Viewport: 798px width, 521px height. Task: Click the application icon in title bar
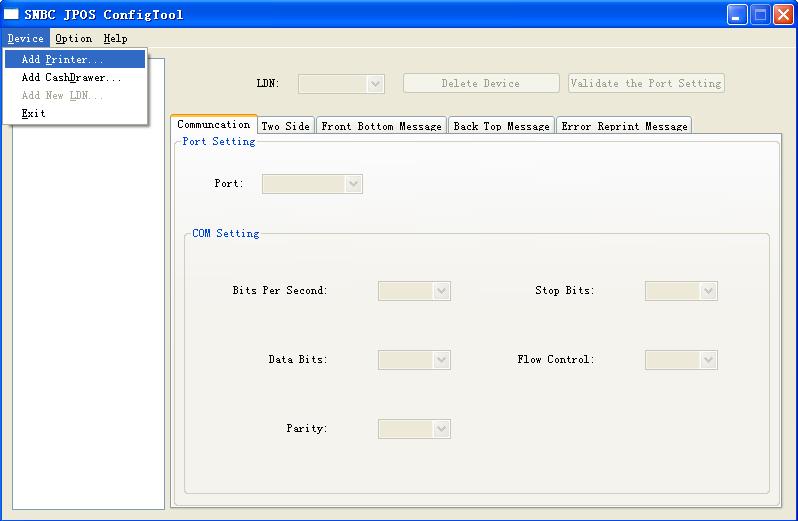pyautogui.click(x=11, y=14)
